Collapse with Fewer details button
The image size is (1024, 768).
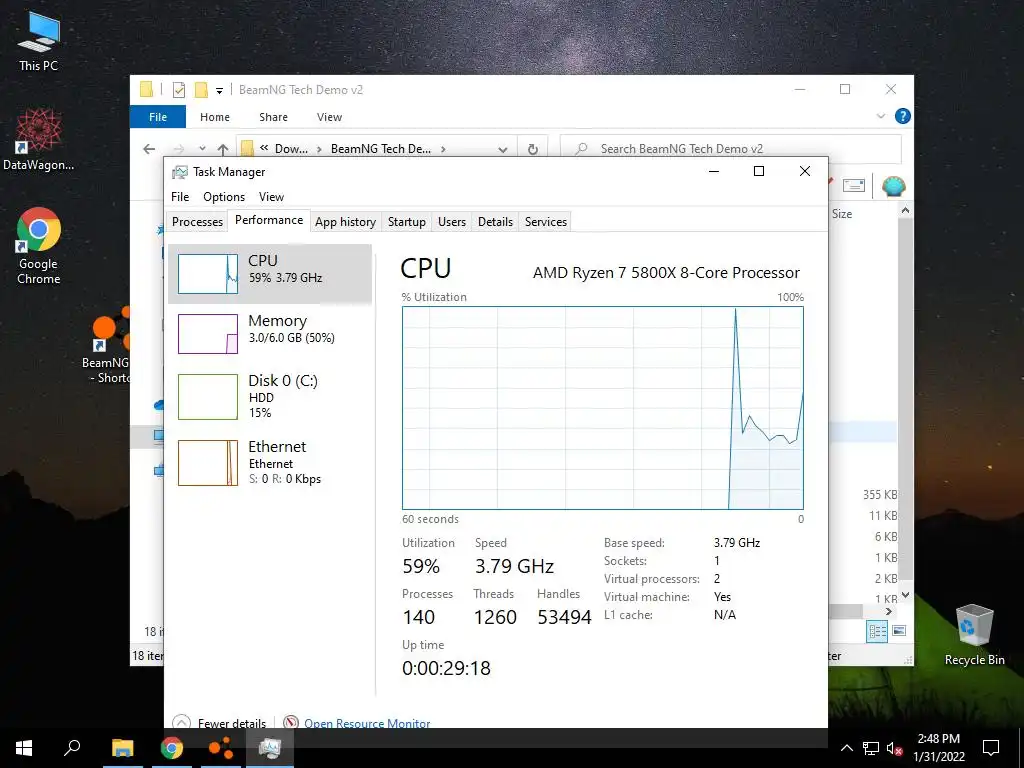click(x=219, y=723)
